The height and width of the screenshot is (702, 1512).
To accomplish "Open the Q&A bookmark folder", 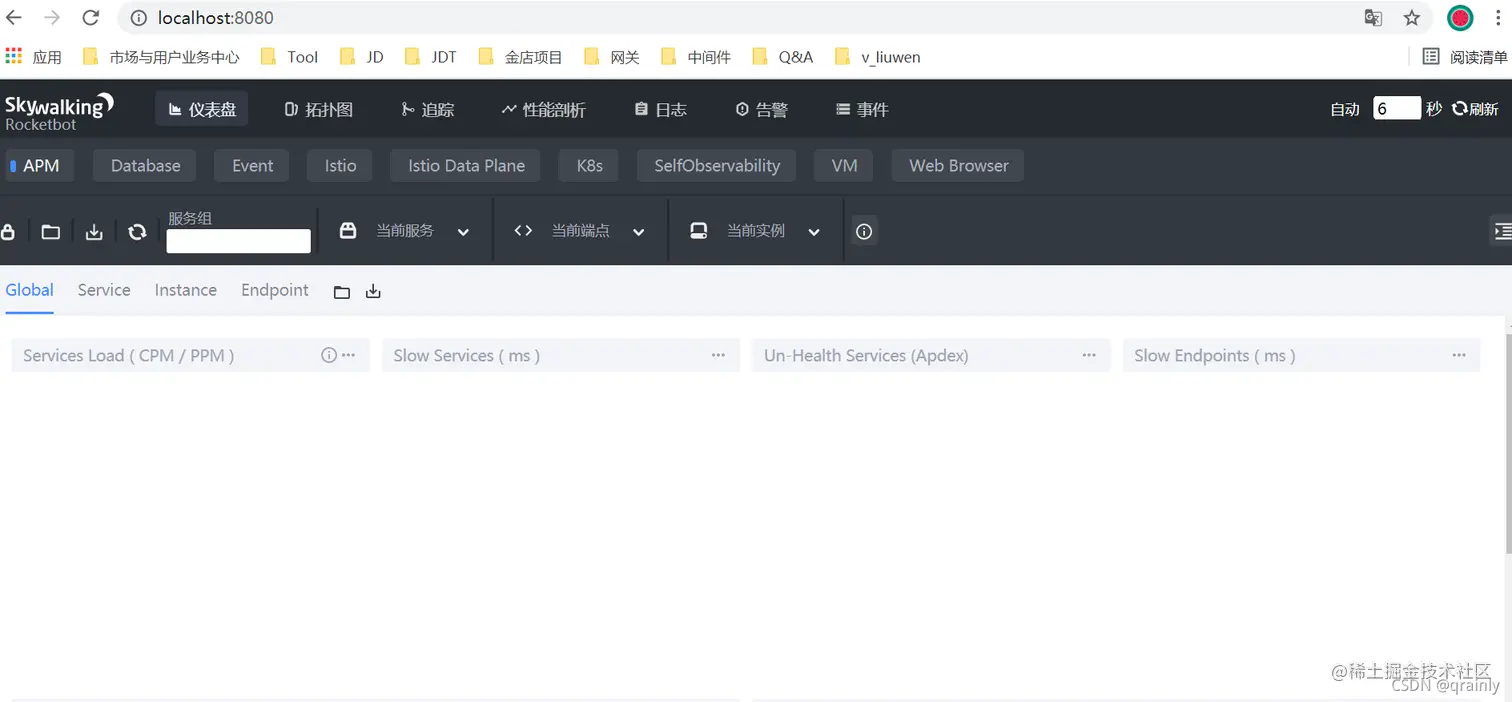I will (x=783, y=57).
